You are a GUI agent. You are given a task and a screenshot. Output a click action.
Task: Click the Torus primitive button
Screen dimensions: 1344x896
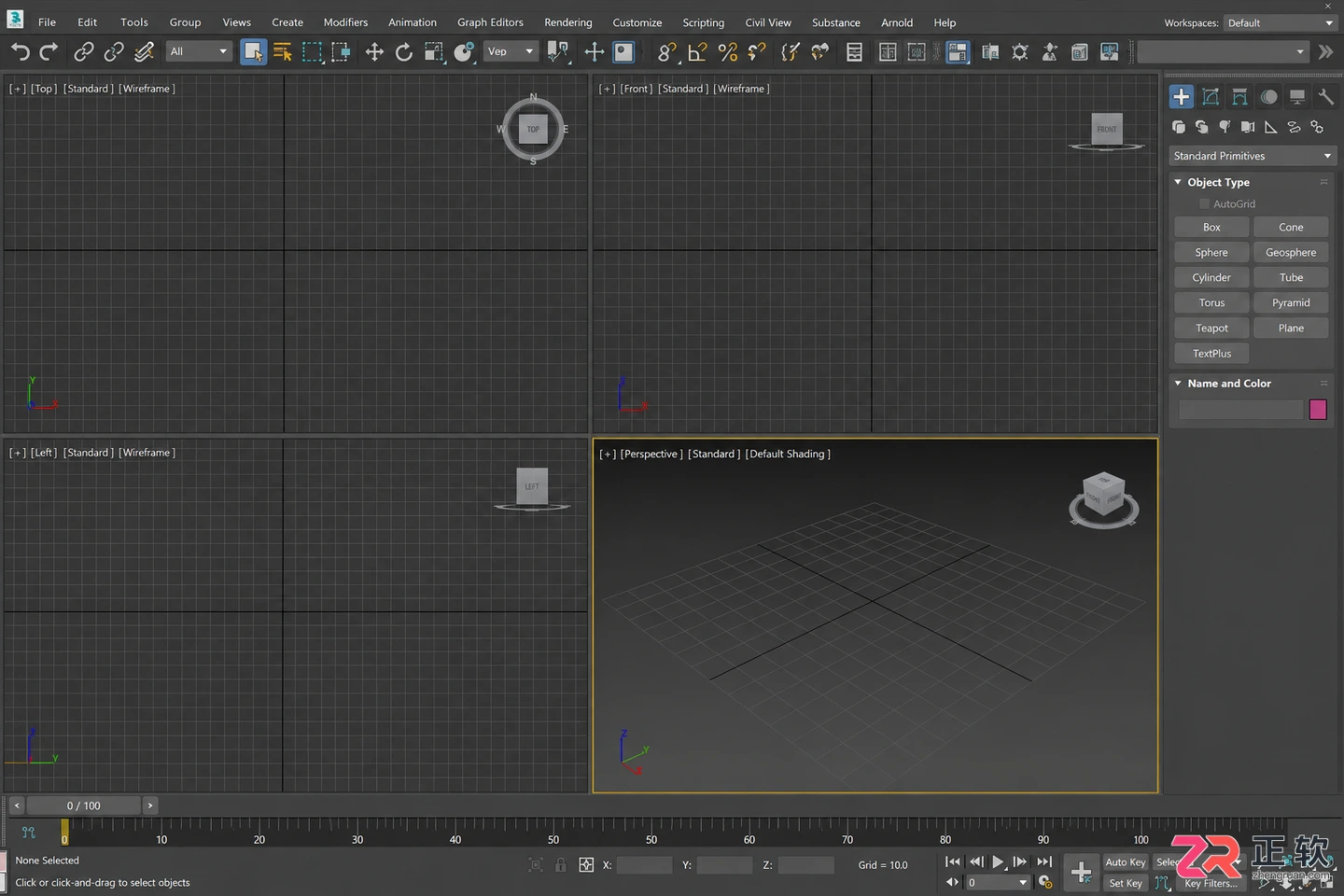point(1211,302)
